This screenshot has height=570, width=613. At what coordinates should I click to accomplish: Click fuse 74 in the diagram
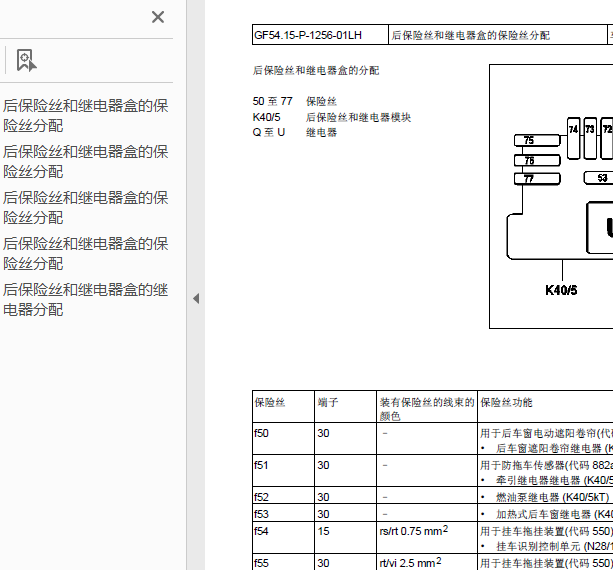coord(574,138)
